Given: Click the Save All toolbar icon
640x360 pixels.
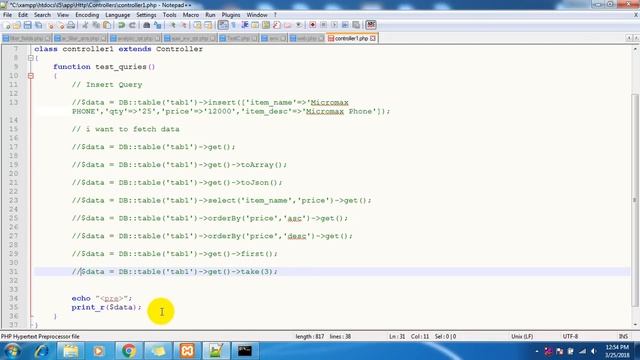Looking at the screenshot, I should [x=38, y=25].
